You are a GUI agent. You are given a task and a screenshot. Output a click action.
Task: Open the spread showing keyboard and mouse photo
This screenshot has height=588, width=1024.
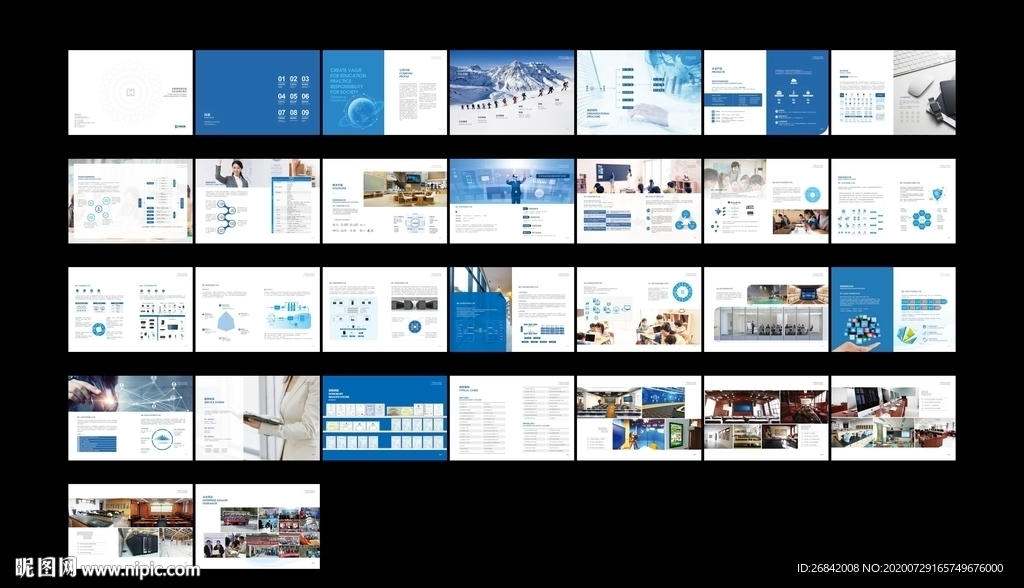click(x=893, y=92)
